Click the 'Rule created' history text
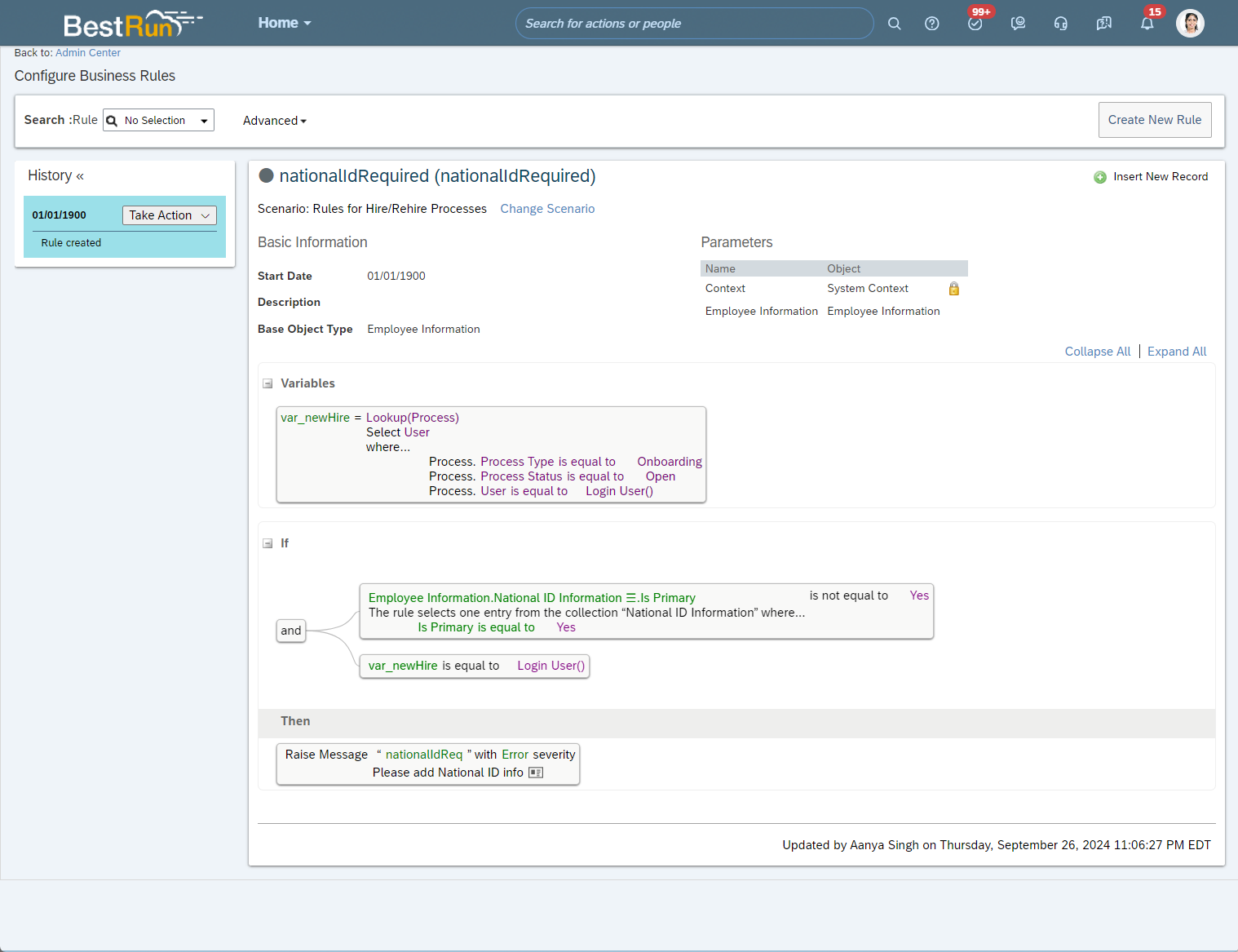 [71, 243]
